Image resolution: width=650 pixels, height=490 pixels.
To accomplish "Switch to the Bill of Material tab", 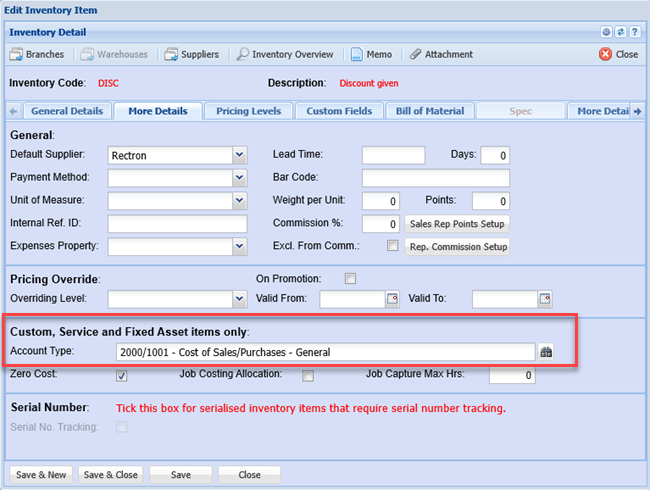I will [430, 111].
